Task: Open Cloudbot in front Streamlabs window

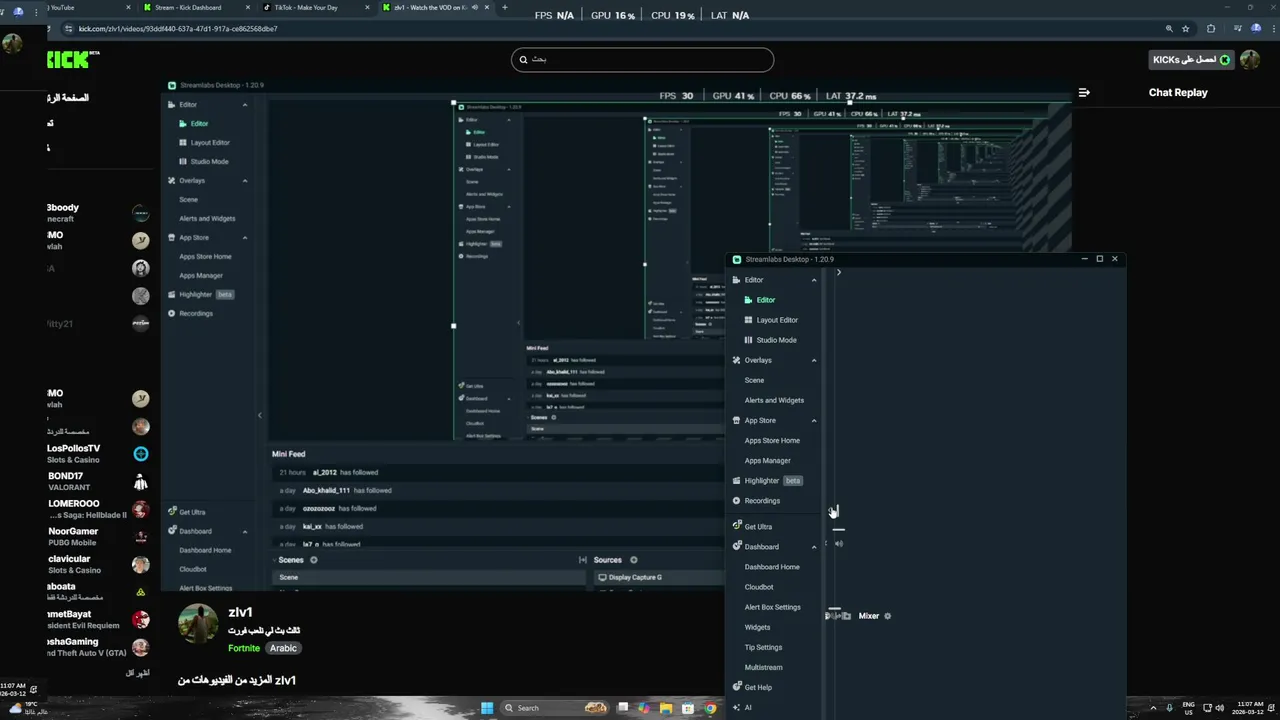Action: tap(759, 587)
